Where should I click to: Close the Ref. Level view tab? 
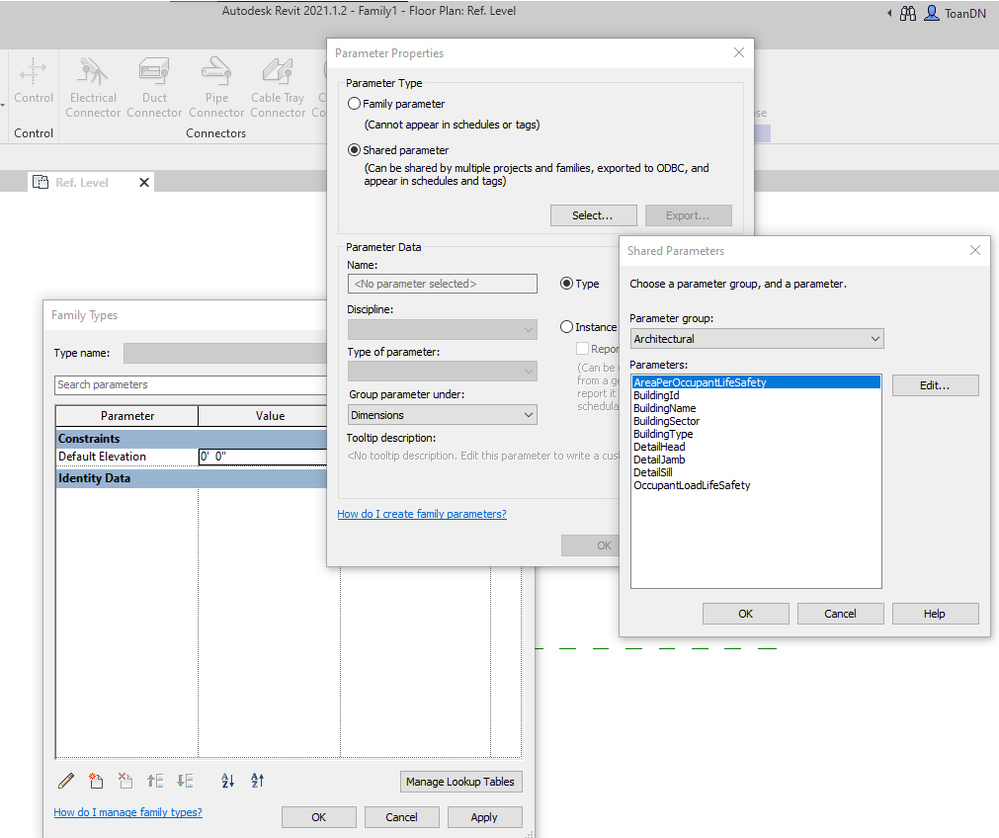click(144, 183)
